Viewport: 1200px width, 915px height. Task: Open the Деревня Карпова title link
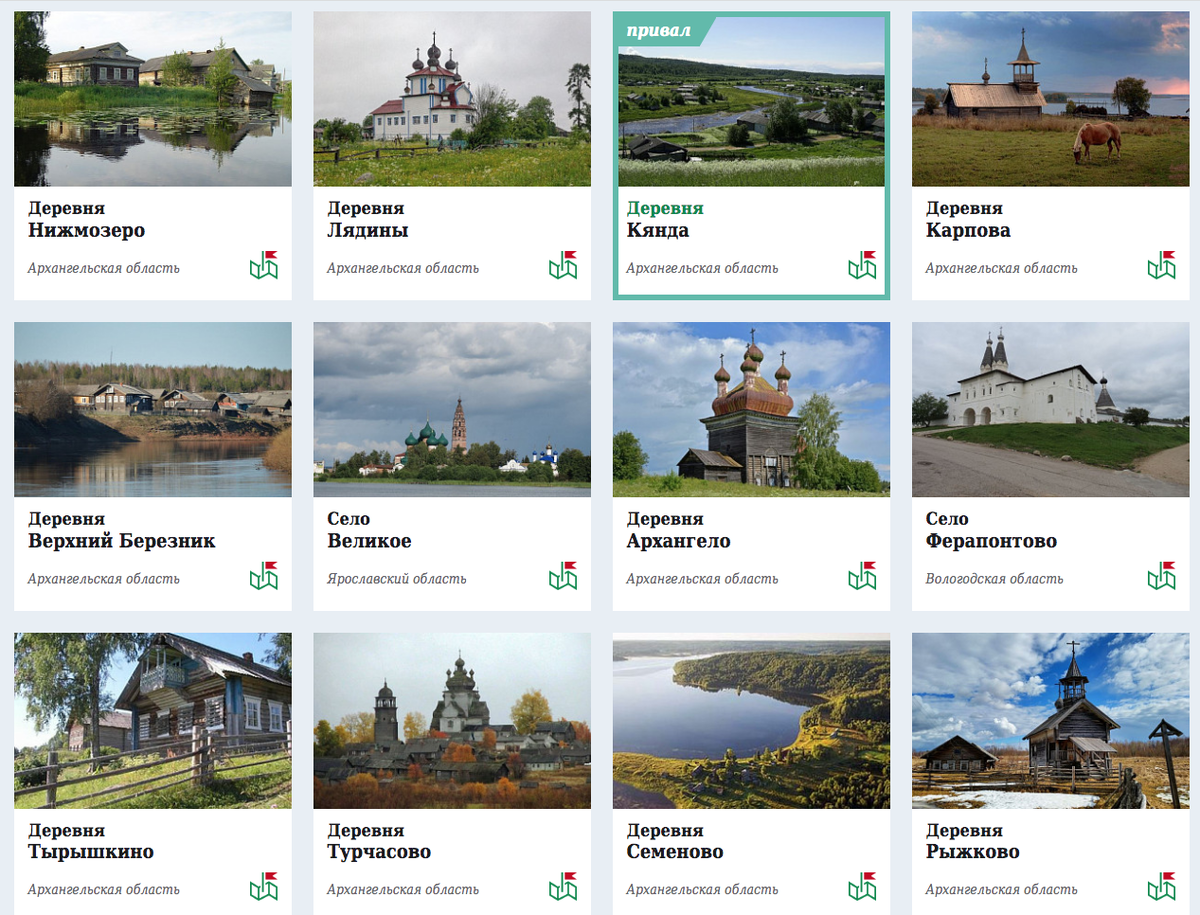pyautogui.click(x=968, y=220)
